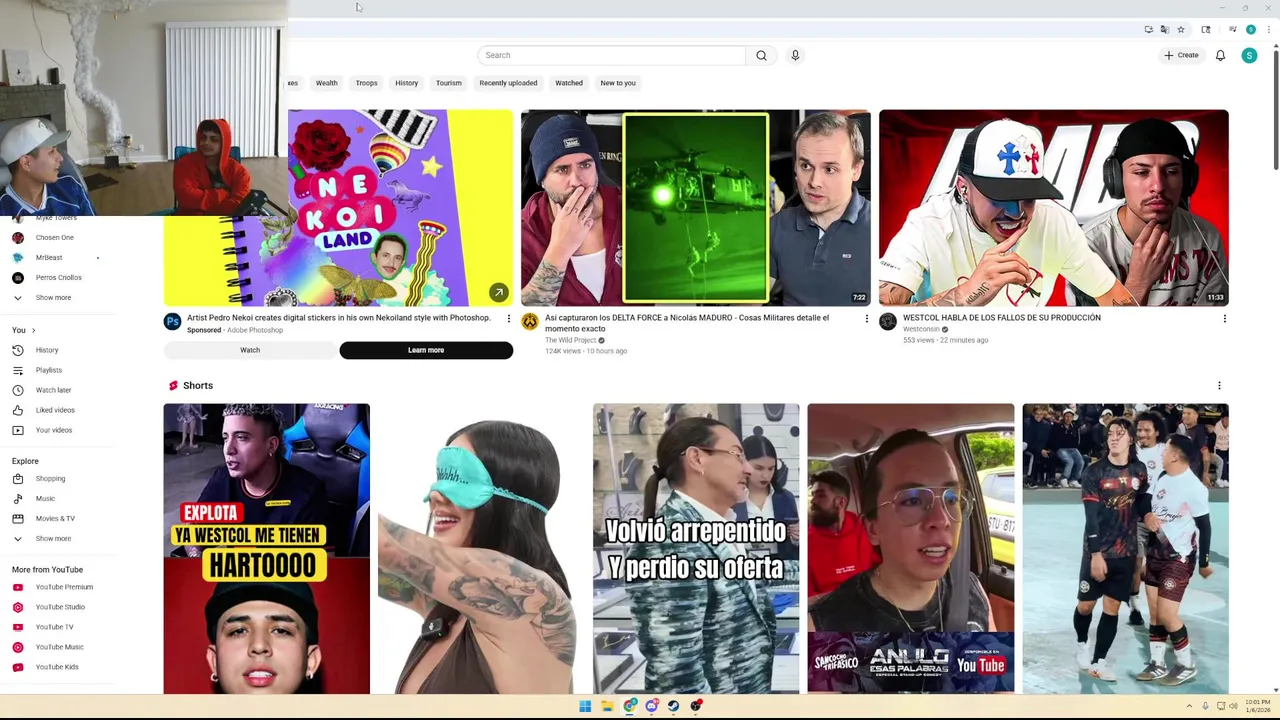This screenshot has width=1280, height=720.
Task: Open The Wild Project channel avatar
Action: tap(530, 321)
